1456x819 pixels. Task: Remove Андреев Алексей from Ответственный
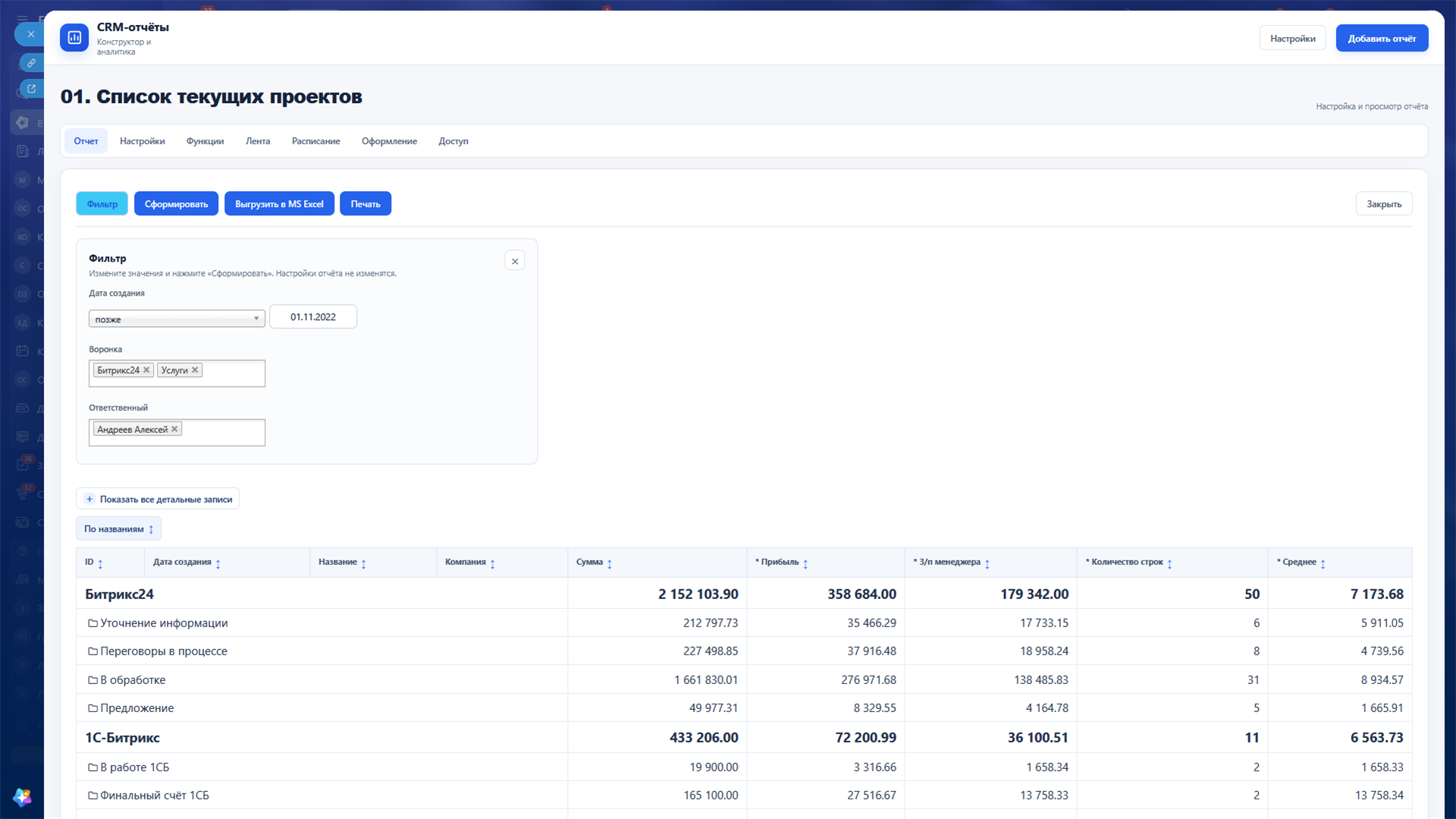(174, 429)
